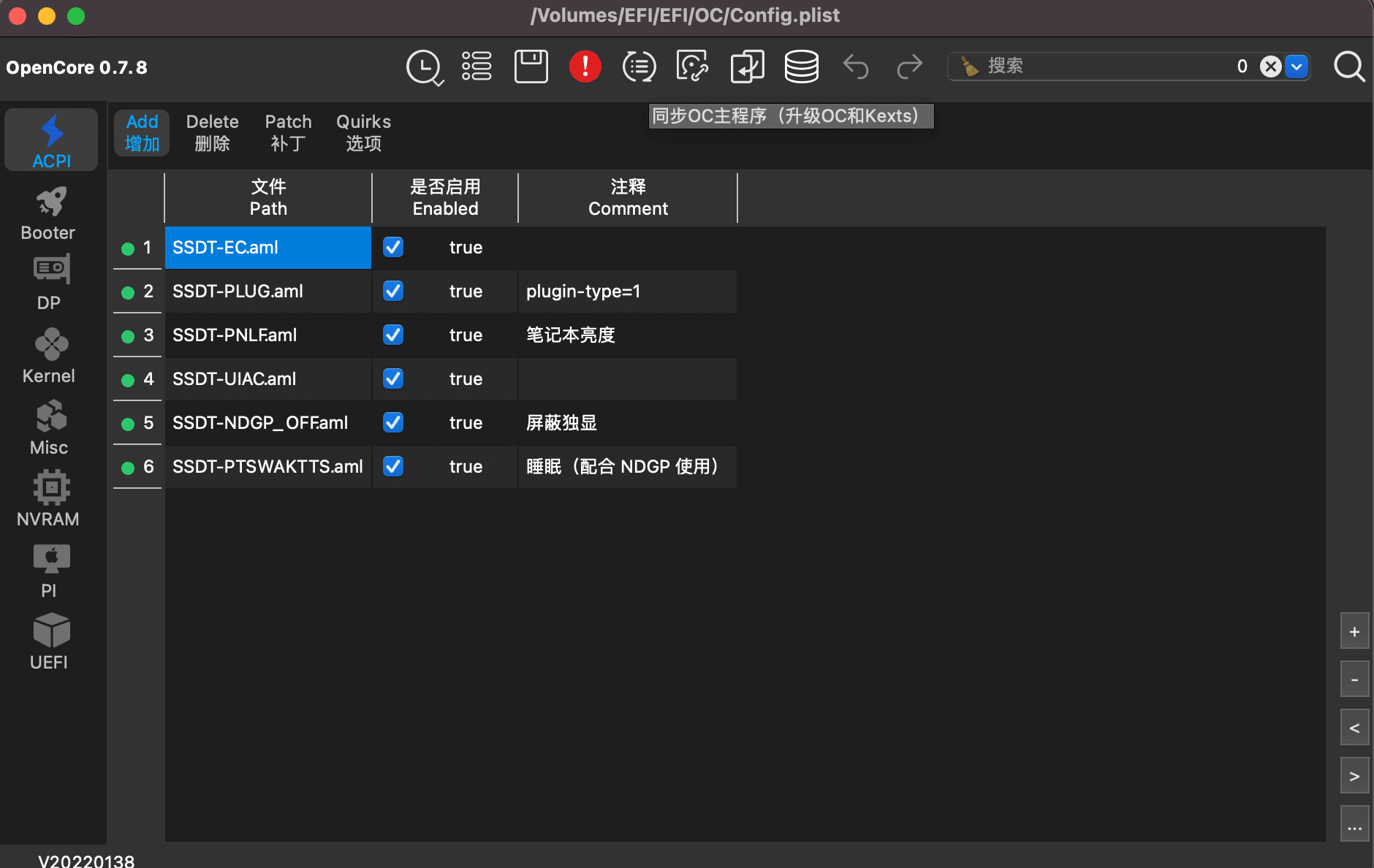Select the SSDT-PLUG.aml path cell
The height and width of the screenshot is (868, 1374).
tap(268, 291)
